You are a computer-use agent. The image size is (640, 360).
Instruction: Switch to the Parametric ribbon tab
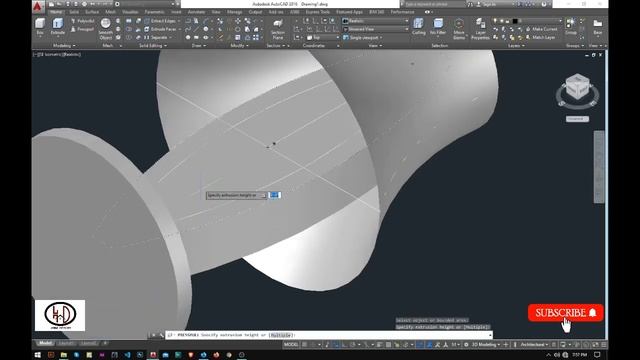[154, 12]
